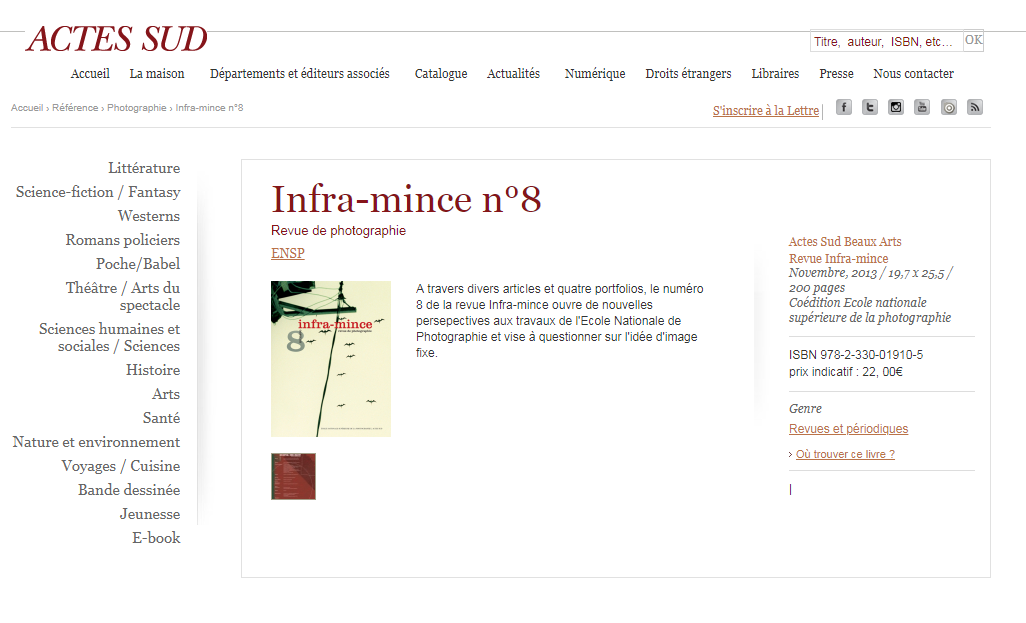Open the Twitter social icon

pos(870,107)
